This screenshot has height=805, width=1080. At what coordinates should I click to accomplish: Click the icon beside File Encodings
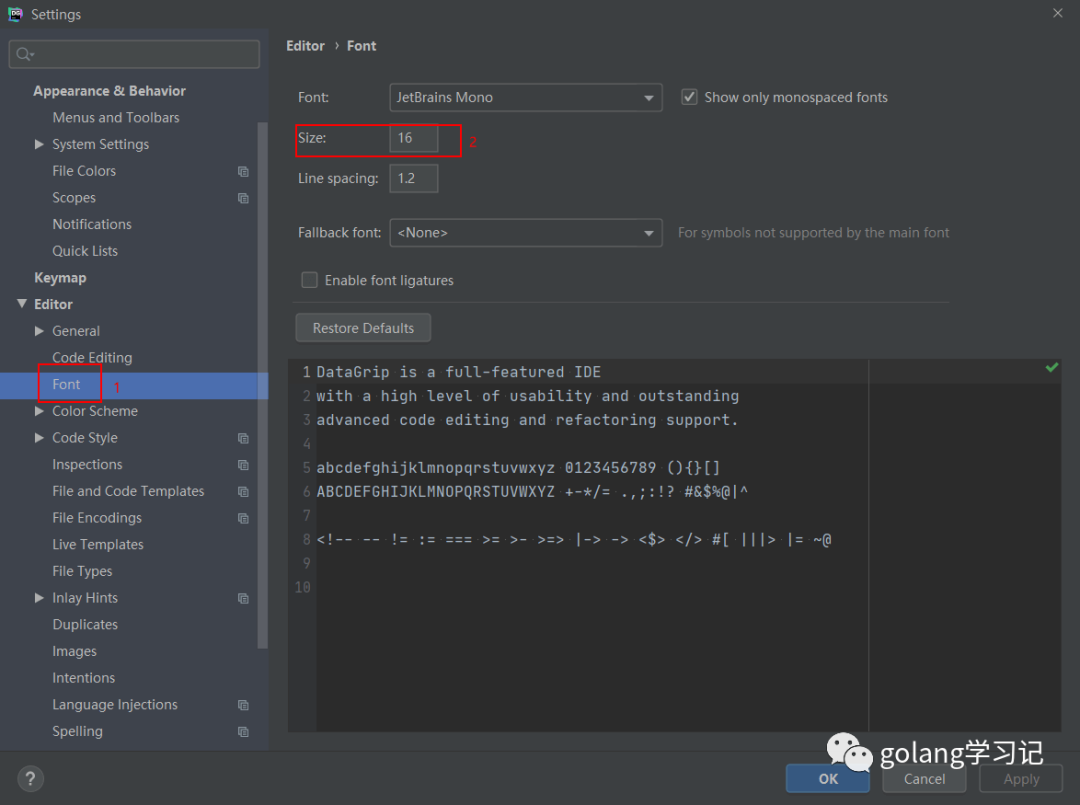(243, 518)
